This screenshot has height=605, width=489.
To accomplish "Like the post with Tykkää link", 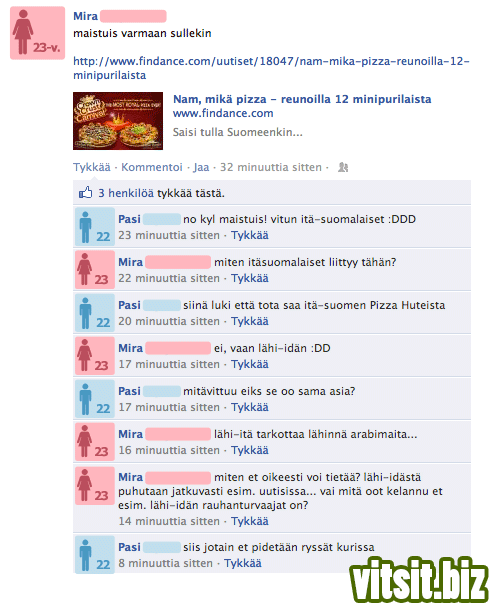I will pos(92,167).
